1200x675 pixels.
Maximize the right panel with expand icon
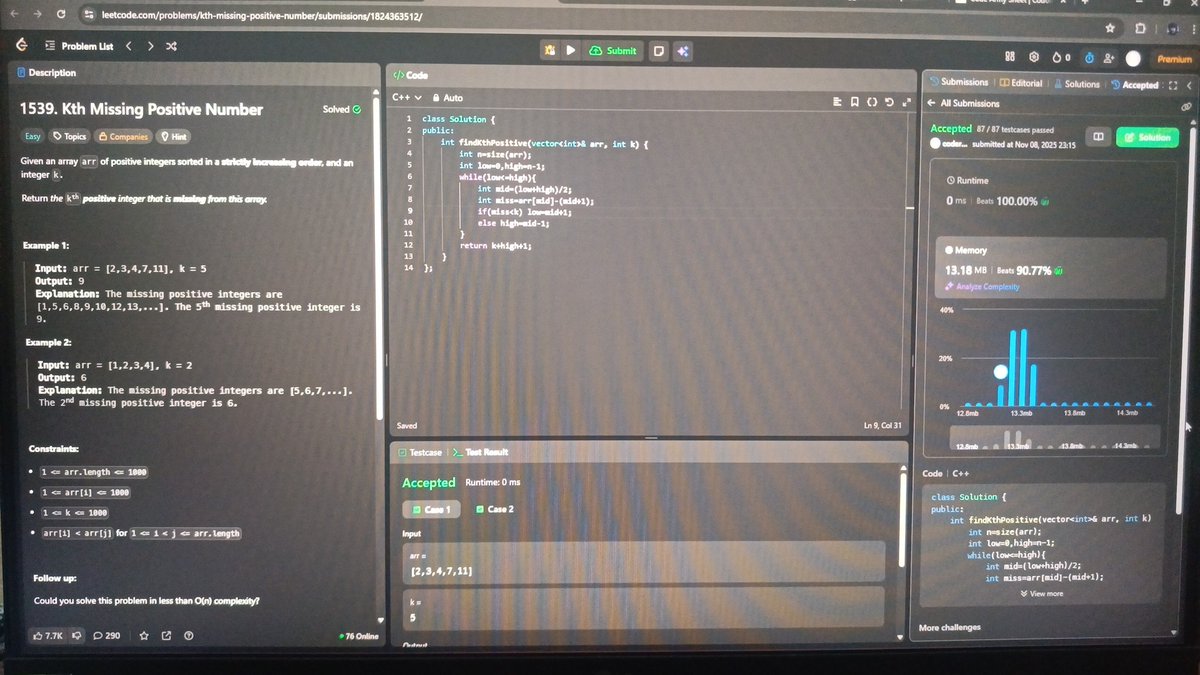(x=1173, y=86)
